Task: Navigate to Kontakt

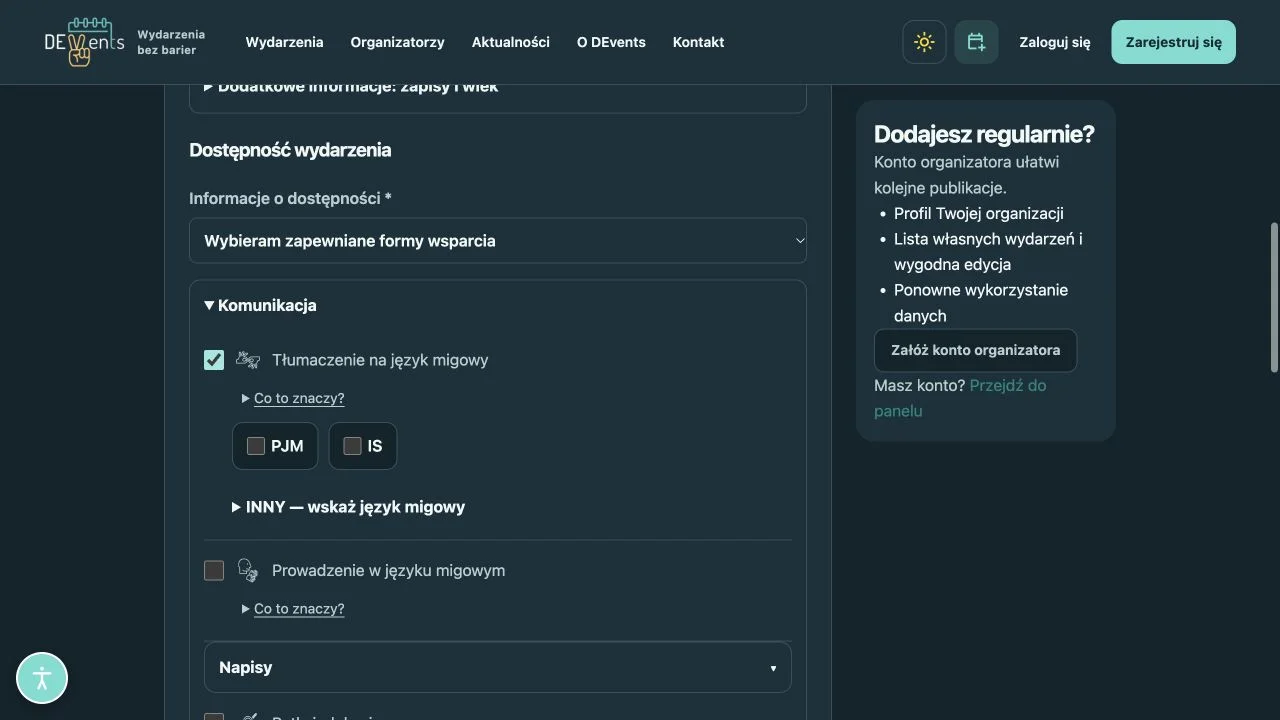Action: coord(699,42)
